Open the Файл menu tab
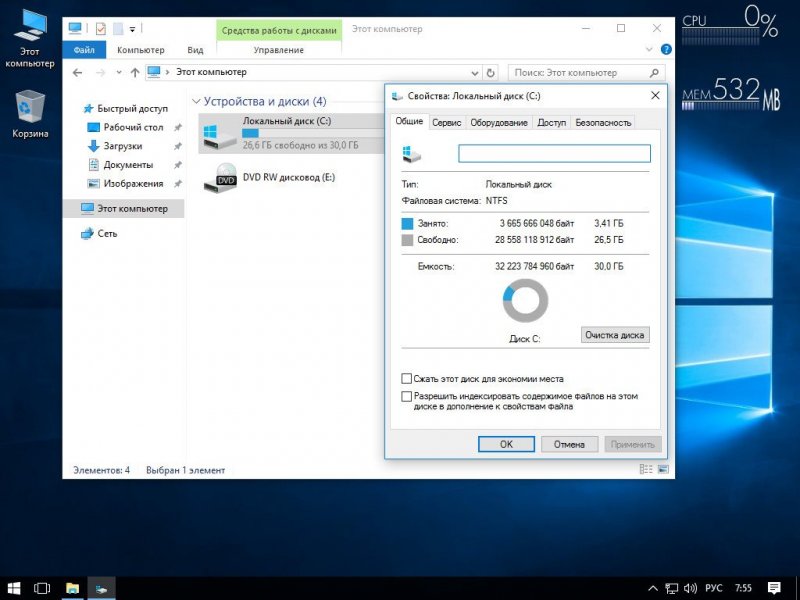 click(84, 49)
